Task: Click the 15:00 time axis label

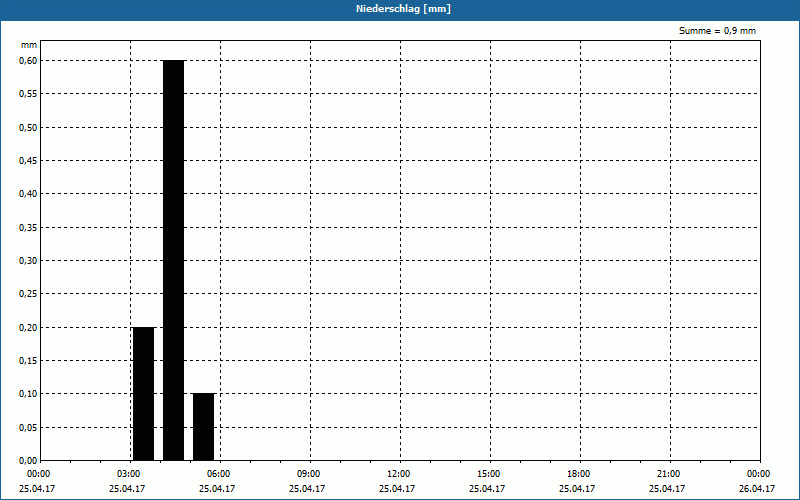Action: pos(489,474)
